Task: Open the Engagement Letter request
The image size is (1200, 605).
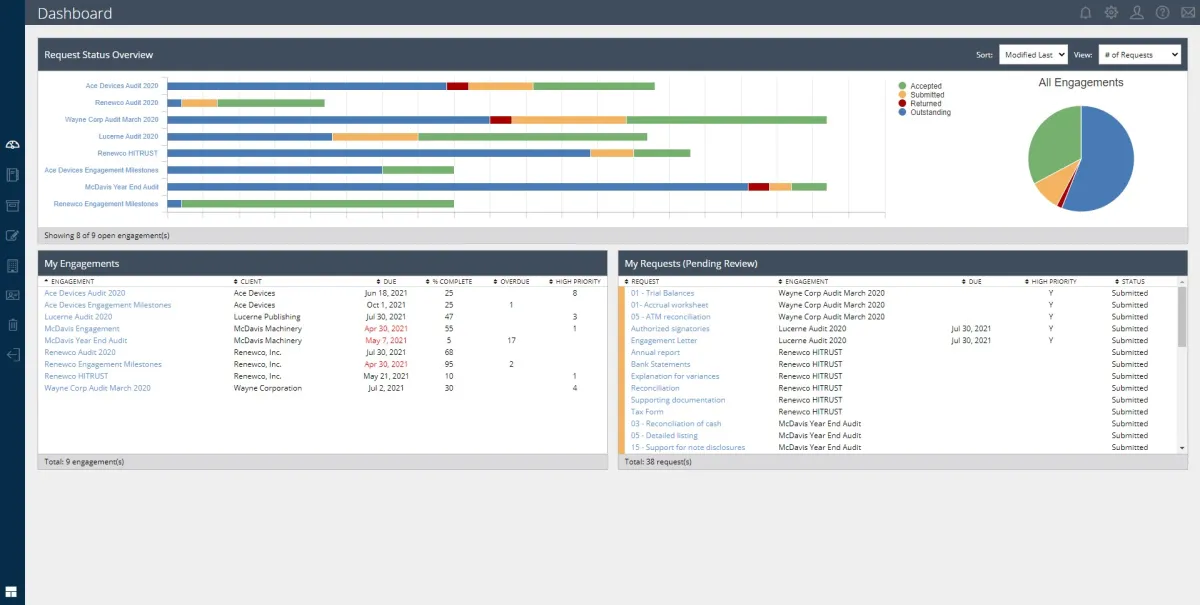Action: pos(664,341)
